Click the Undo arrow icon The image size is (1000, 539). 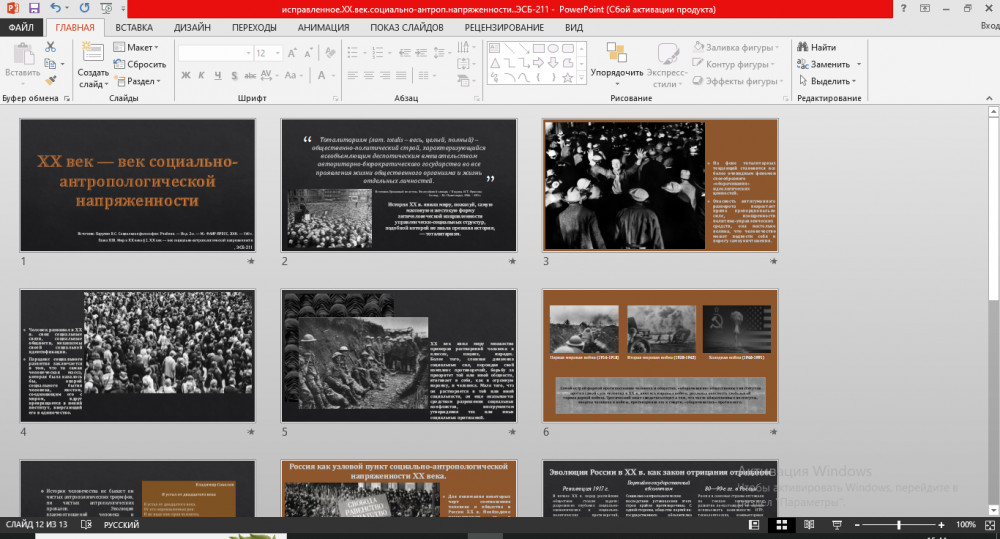55,8
